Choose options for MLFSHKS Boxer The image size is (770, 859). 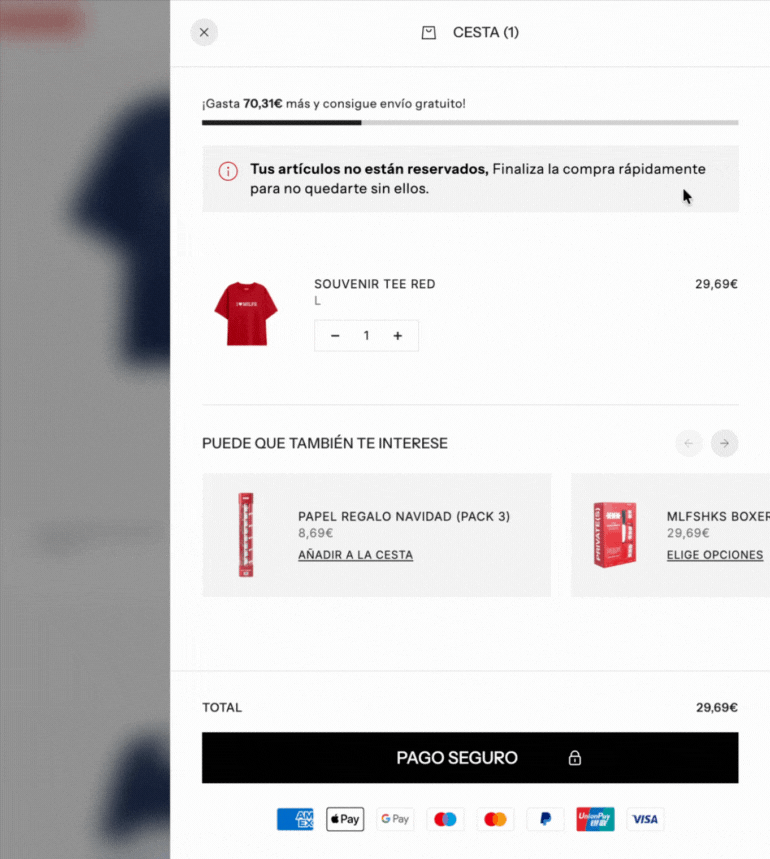(x=715, y=555)
